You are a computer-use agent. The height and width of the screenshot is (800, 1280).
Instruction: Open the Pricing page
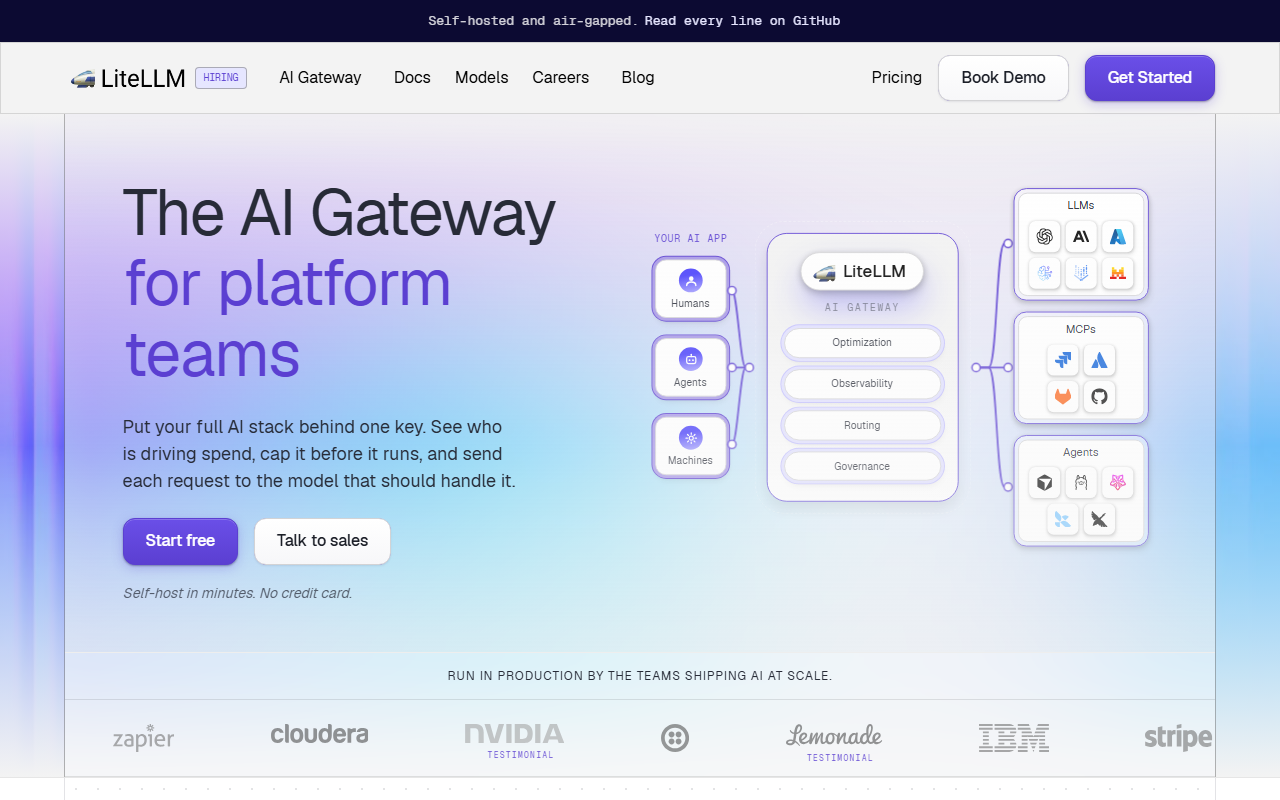tap(897, 78)
